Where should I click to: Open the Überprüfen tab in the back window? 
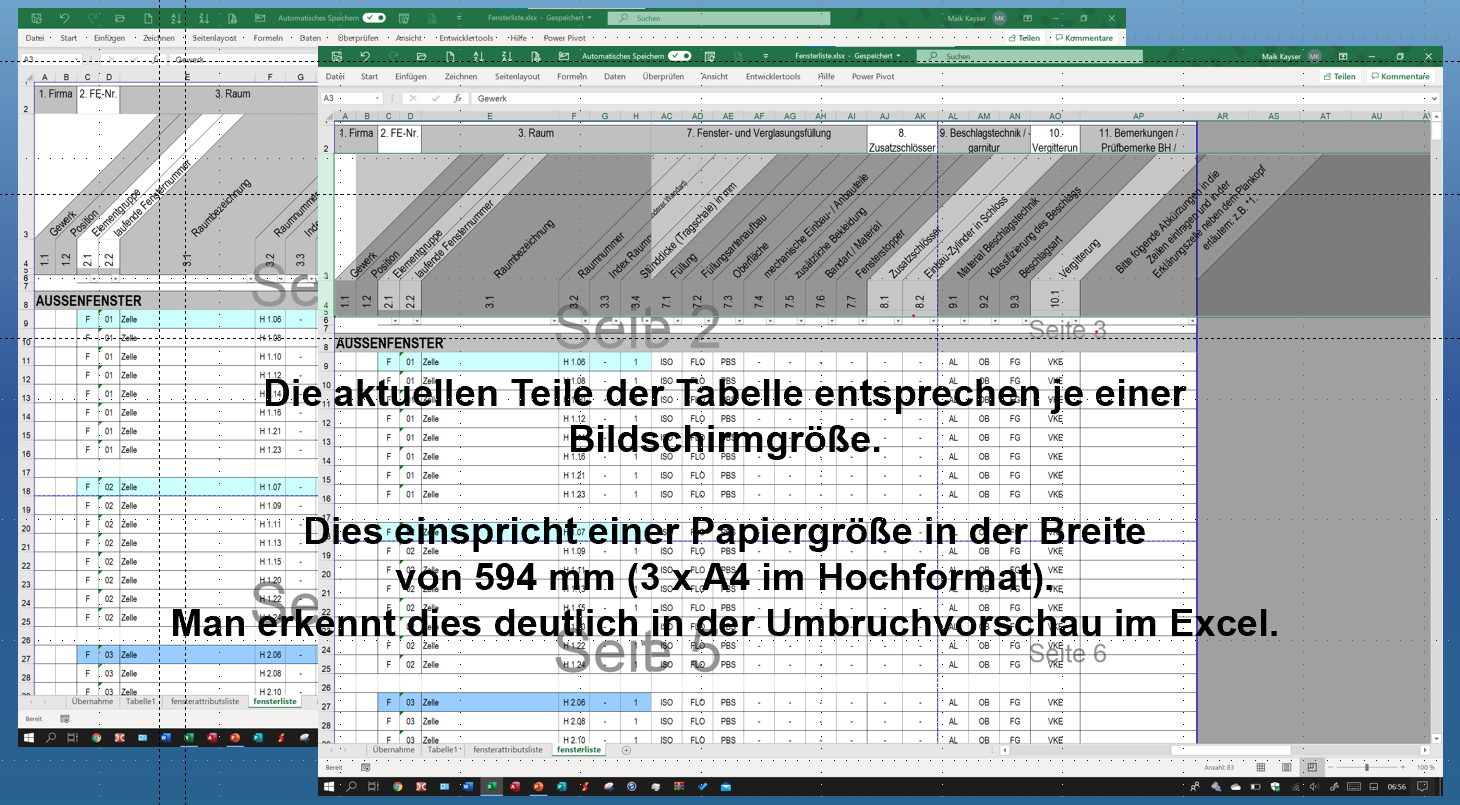[x=358, y=38]
